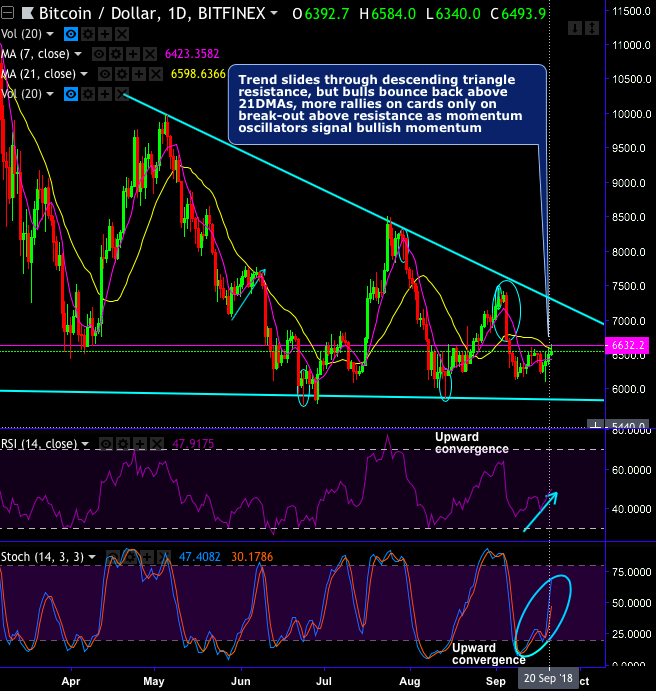Click the close price value 6493.9

(524, 14)
